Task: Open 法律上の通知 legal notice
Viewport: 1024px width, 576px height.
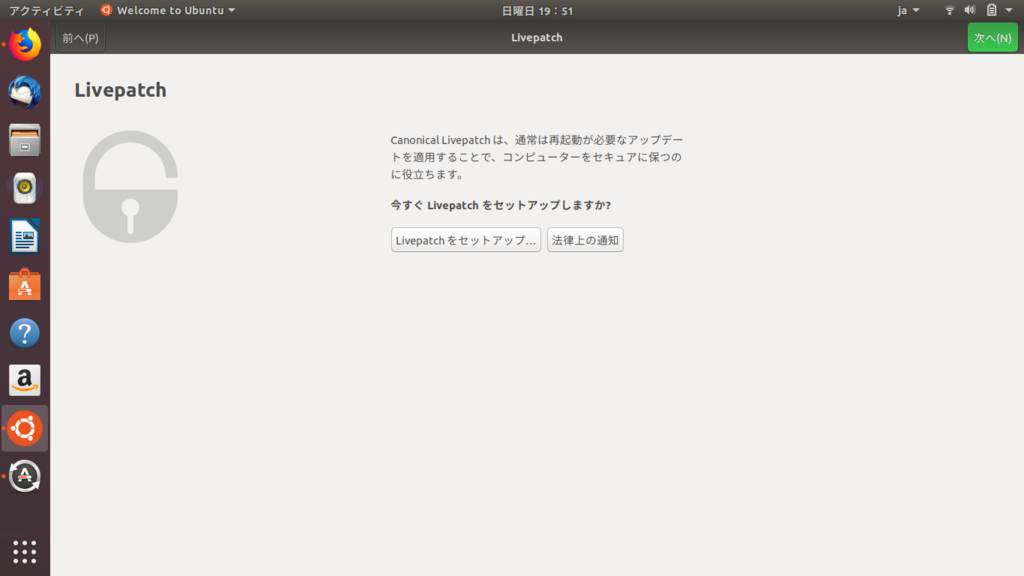Action: pyautogui.click(x=585, y=240)
